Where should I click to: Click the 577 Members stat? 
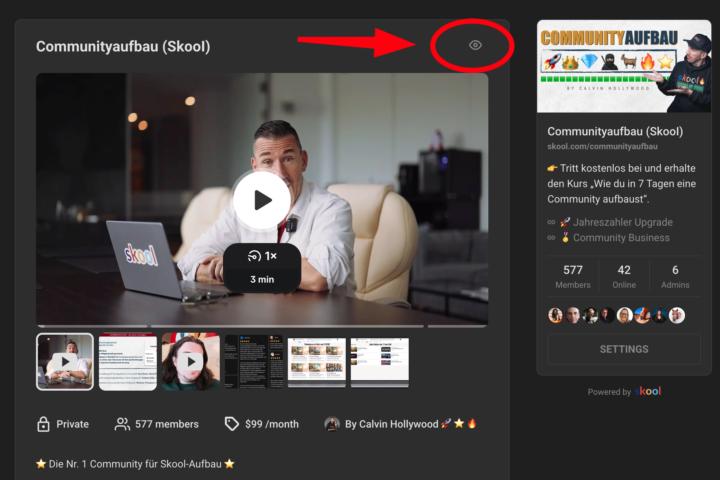point(573,277)
